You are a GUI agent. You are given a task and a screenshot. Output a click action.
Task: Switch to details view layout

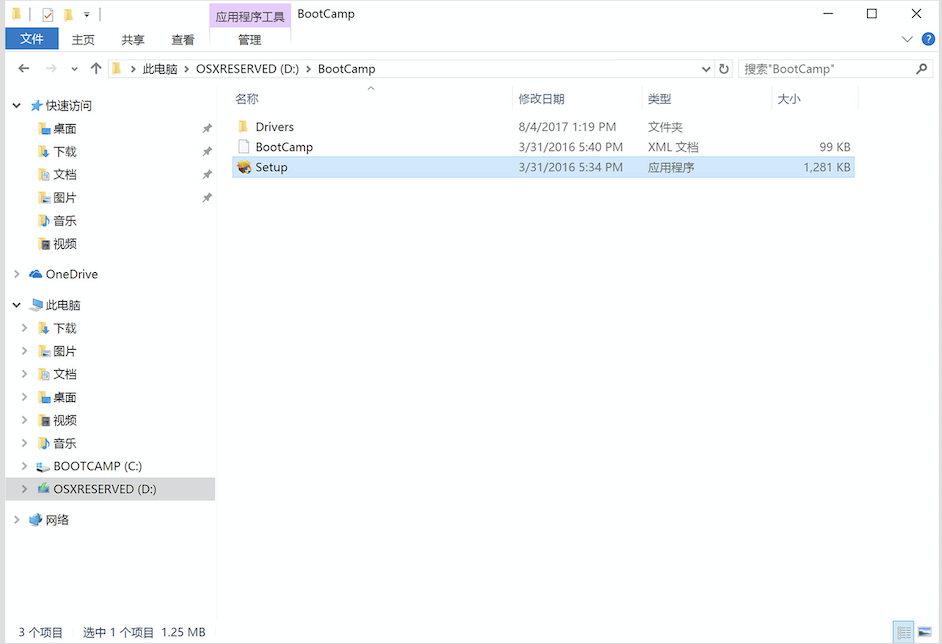(904, 633)
